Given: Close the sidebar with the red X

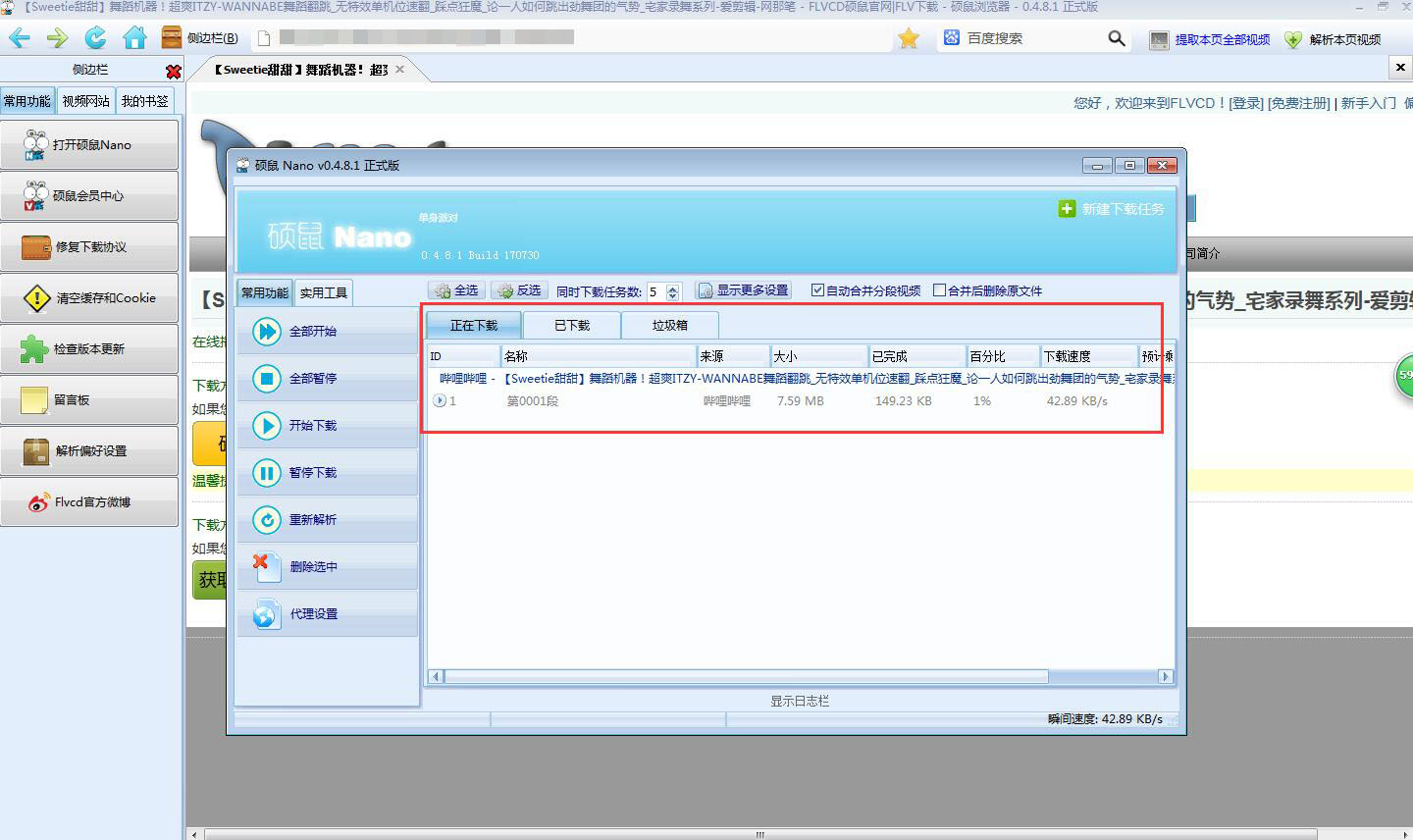Looking at the screenshot, I should coord(174,71).
